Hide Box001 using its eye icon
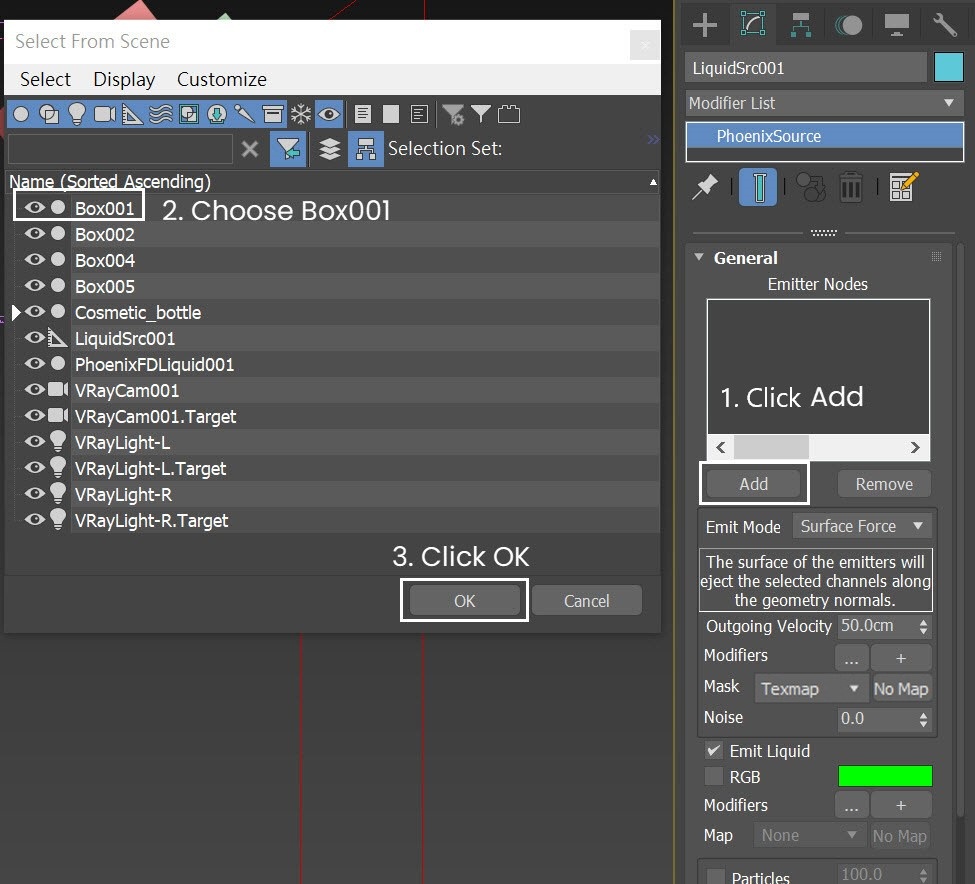975x884 pixels. [x=35, y=208]
